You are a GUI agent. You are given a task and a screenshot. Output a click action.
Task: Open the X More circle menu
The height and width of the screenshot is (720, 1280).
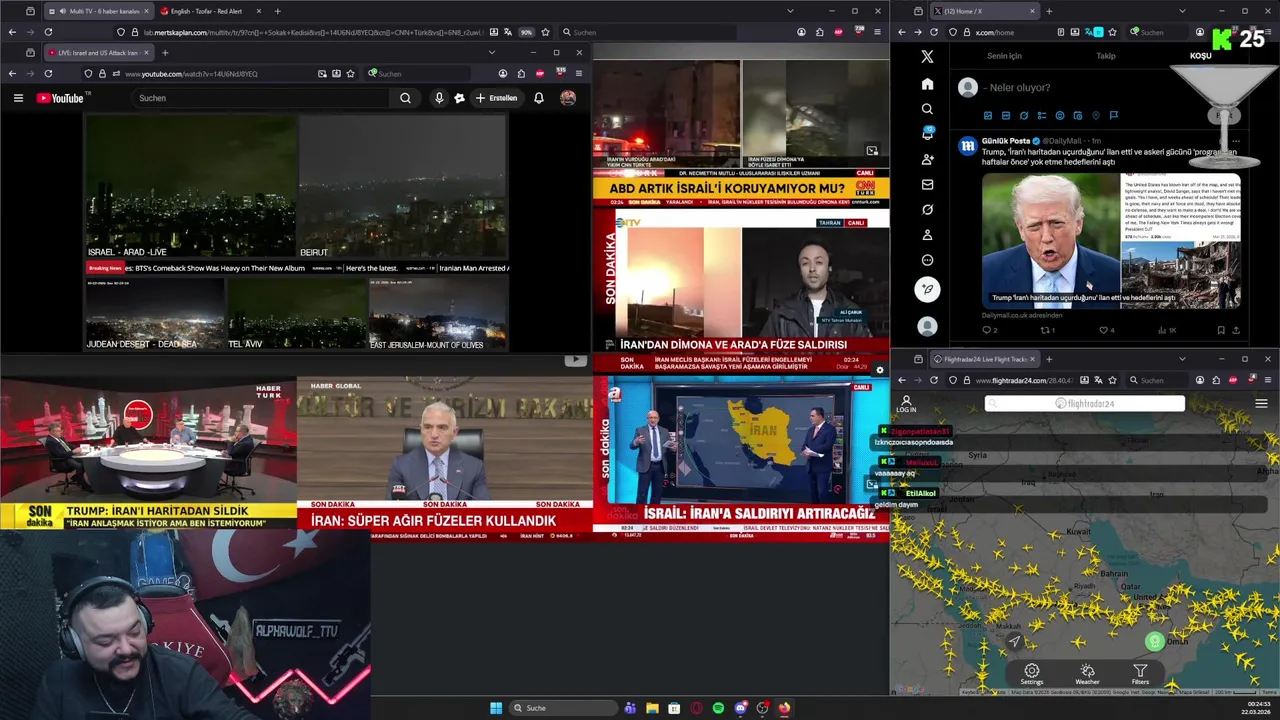(927, 260)
